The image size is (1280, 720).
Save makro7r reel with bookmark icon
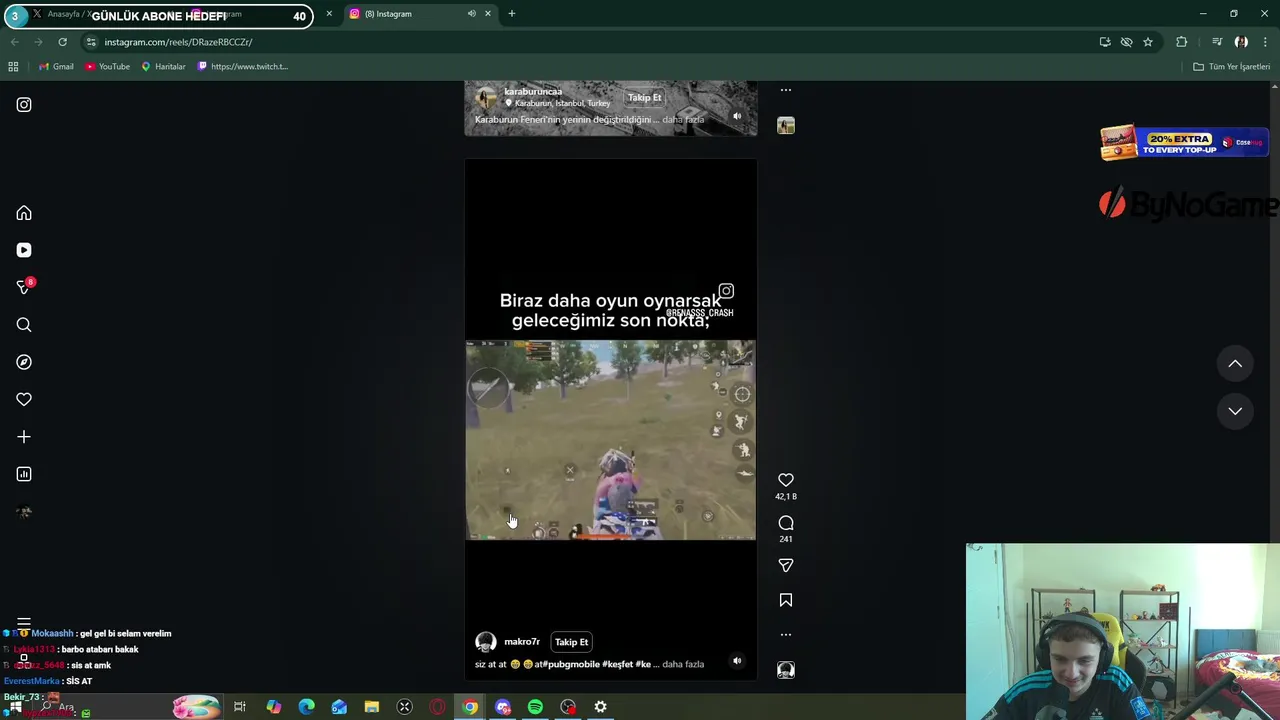tap(786, 600)
